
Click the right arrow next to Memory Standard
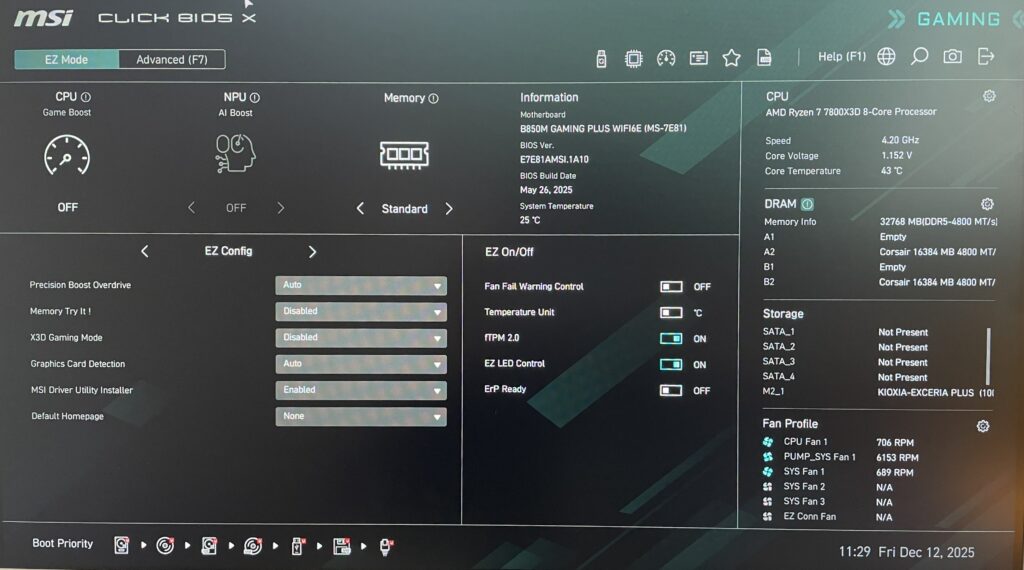click(x=449, y=209)
